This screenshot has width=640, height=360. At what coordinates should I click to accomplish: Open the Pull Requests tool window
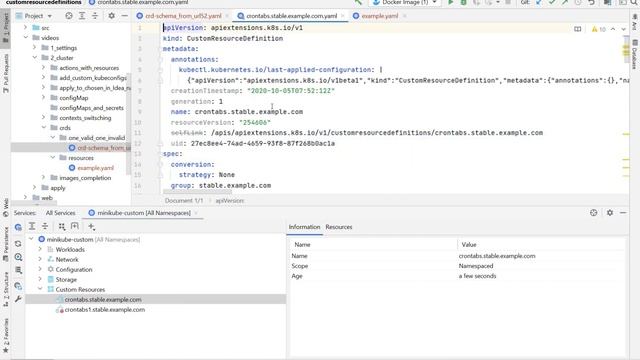coord(6,73)
